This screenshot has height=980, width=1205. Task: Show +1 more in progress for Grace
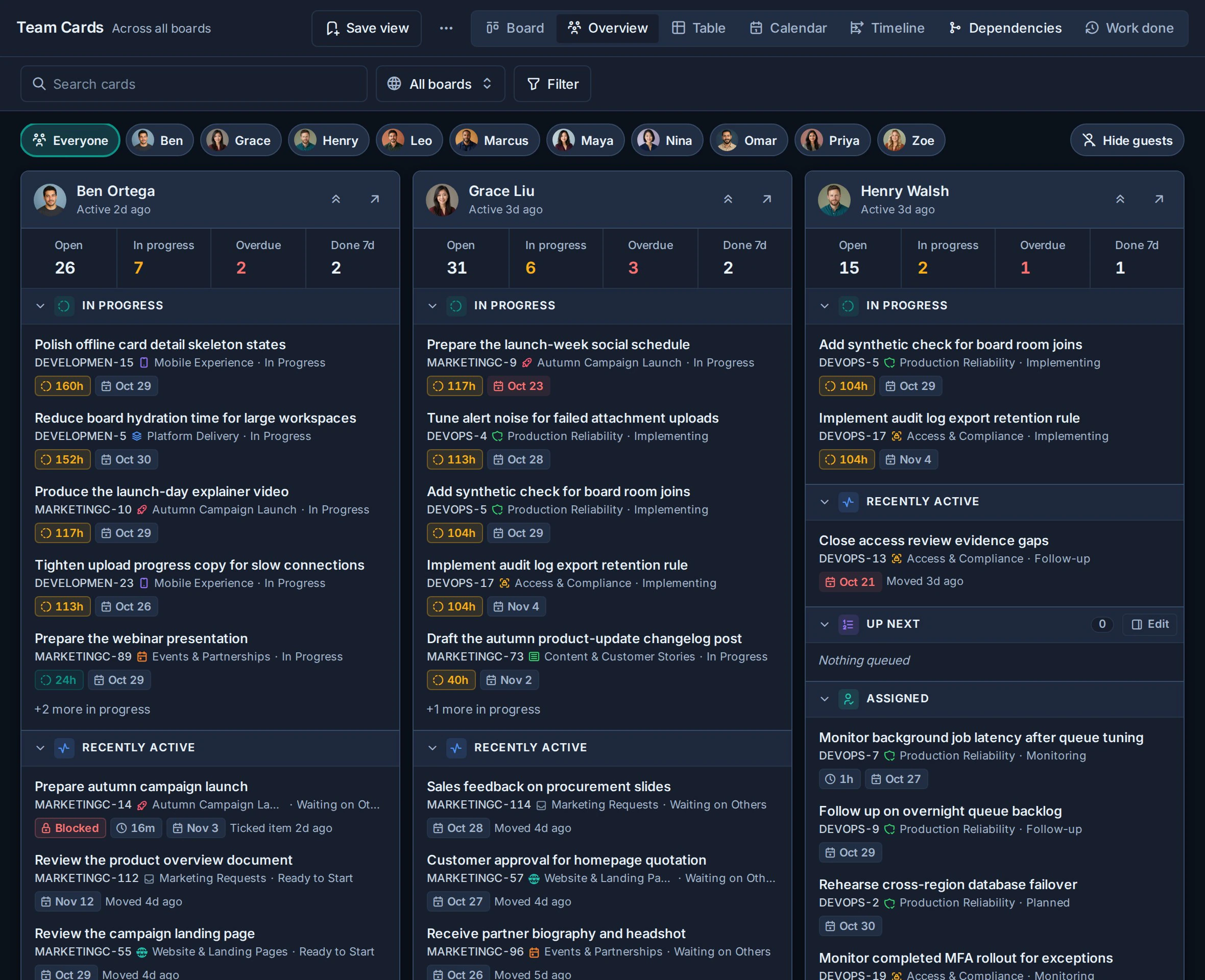point(484,709)
